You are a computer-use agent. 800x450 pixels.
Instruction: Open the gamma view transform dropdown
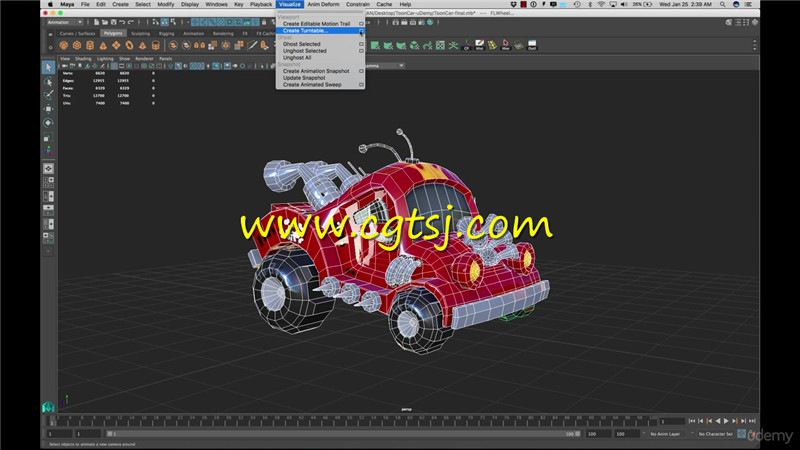pyautogui.click(x=385, y=66)
